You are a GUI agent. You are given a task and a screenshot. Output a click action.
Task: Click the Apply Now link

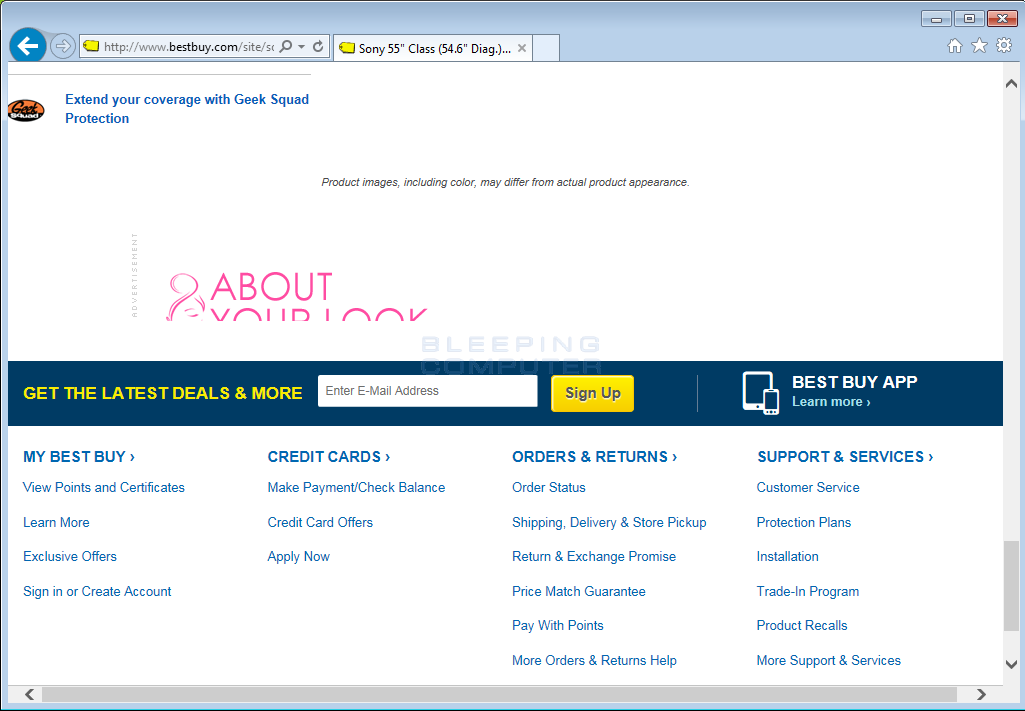[x=299, y=557]
